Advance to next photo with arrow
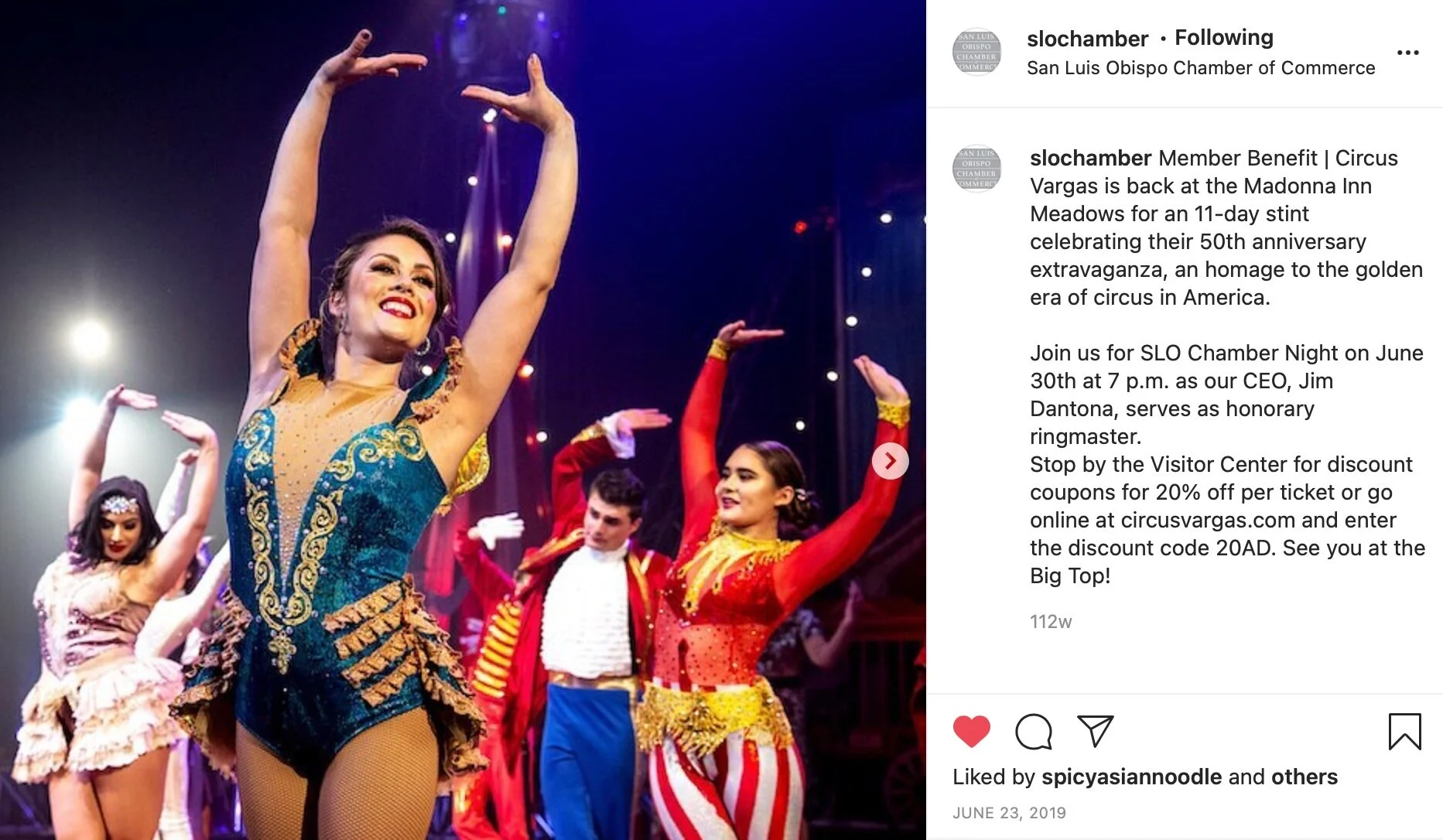Viewport: 1443px width, 840px height. tap(890, 461)
